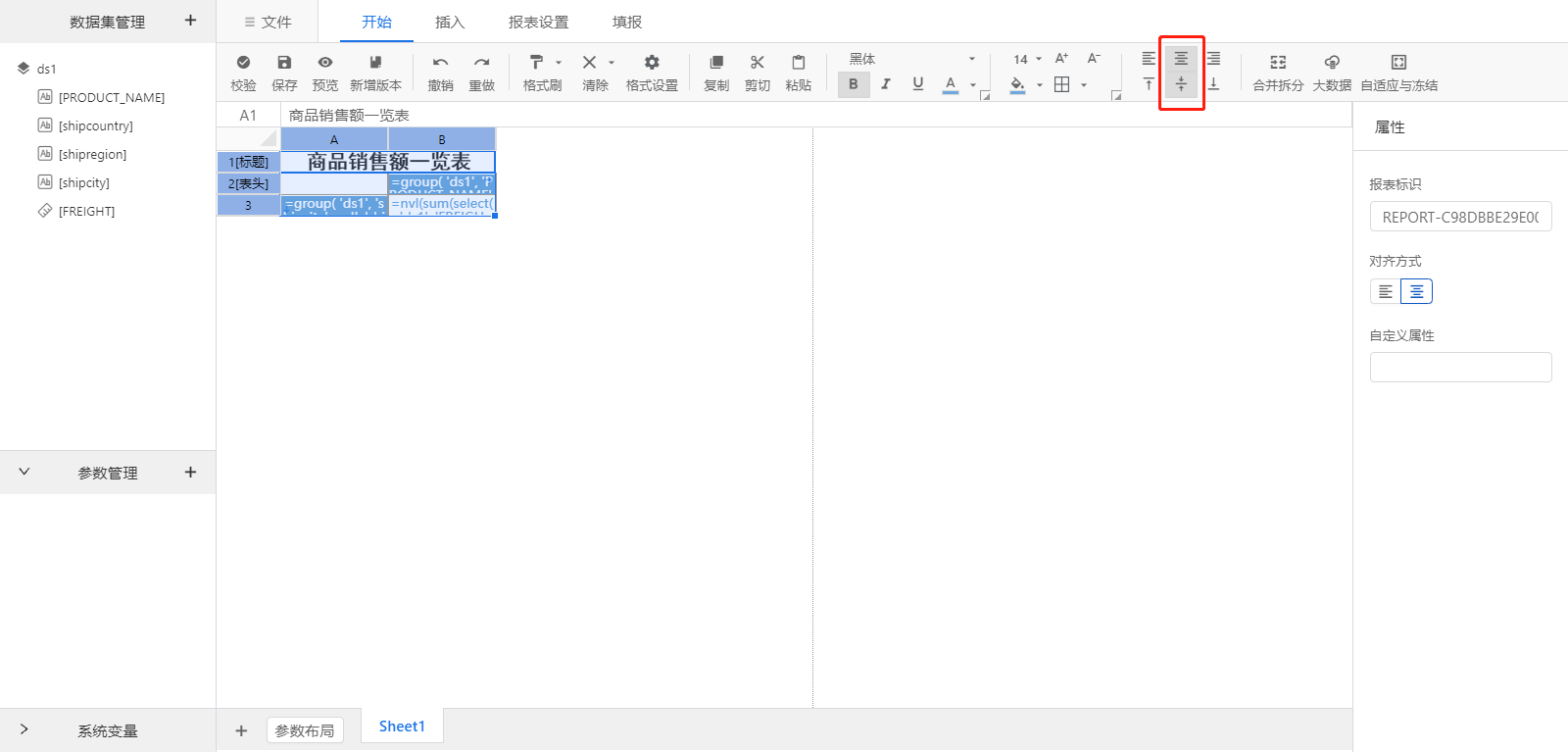Expand the 系统变量 section

(x=24, y=730)
